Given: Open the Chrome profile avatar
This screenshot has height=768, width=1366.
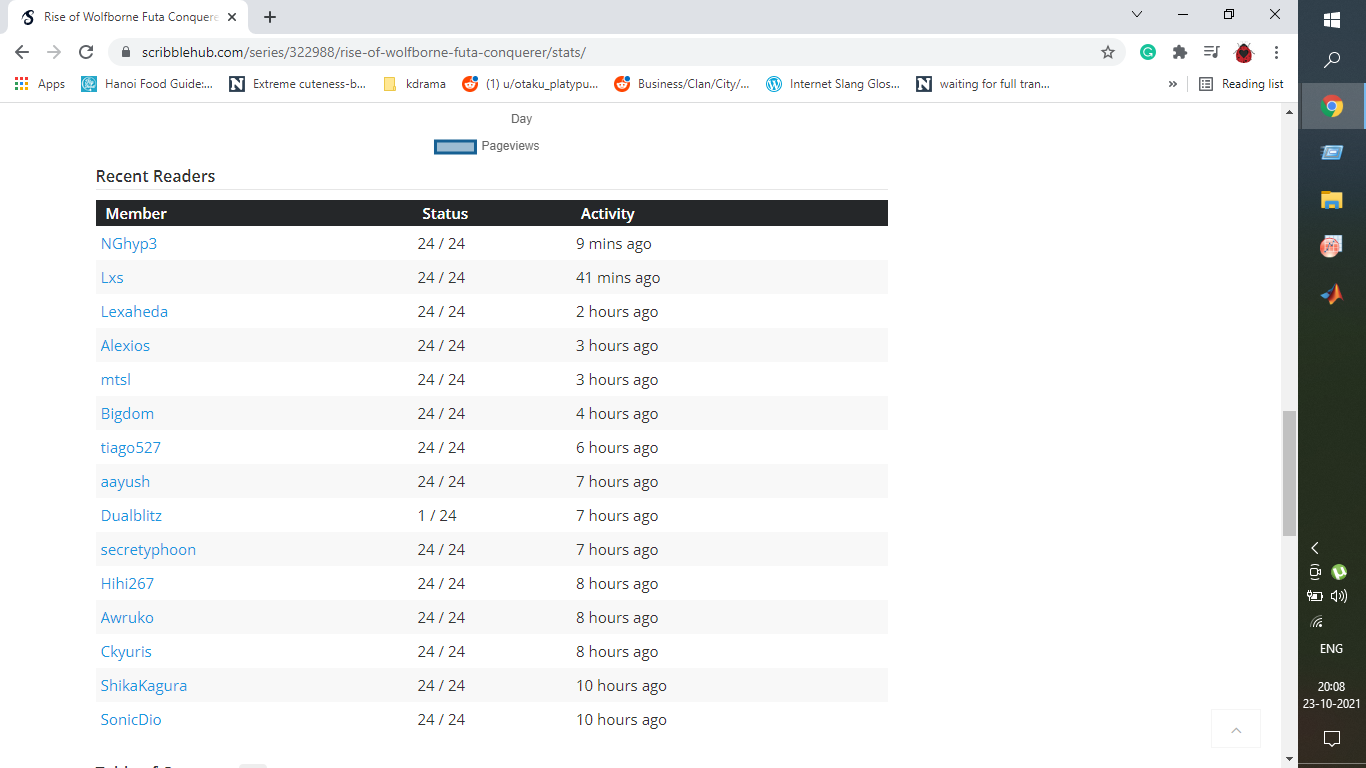Looking at the screenshot, I should tap(1244, 52).
